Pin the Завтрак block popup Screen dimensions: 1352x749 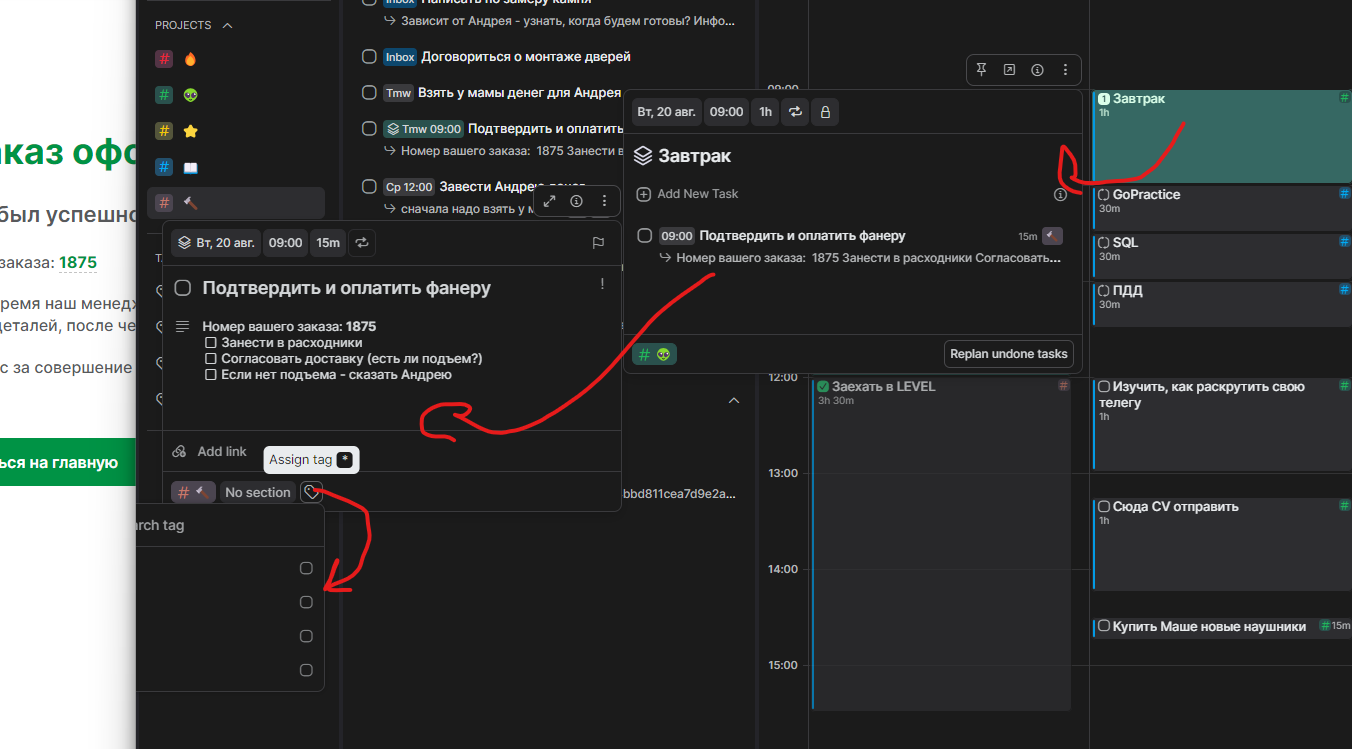tap(981, 70)
